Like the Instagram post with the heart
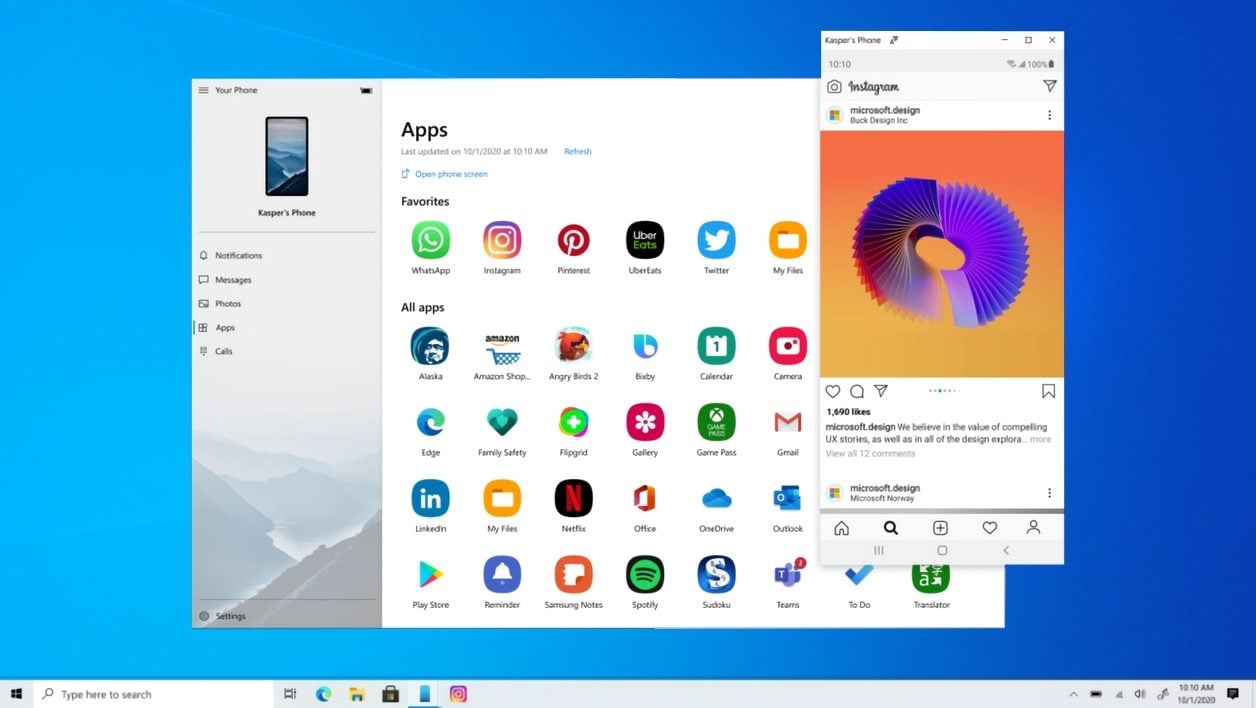Image resolution: width=1256 pixels, height=708 pixels. [833, 391]
